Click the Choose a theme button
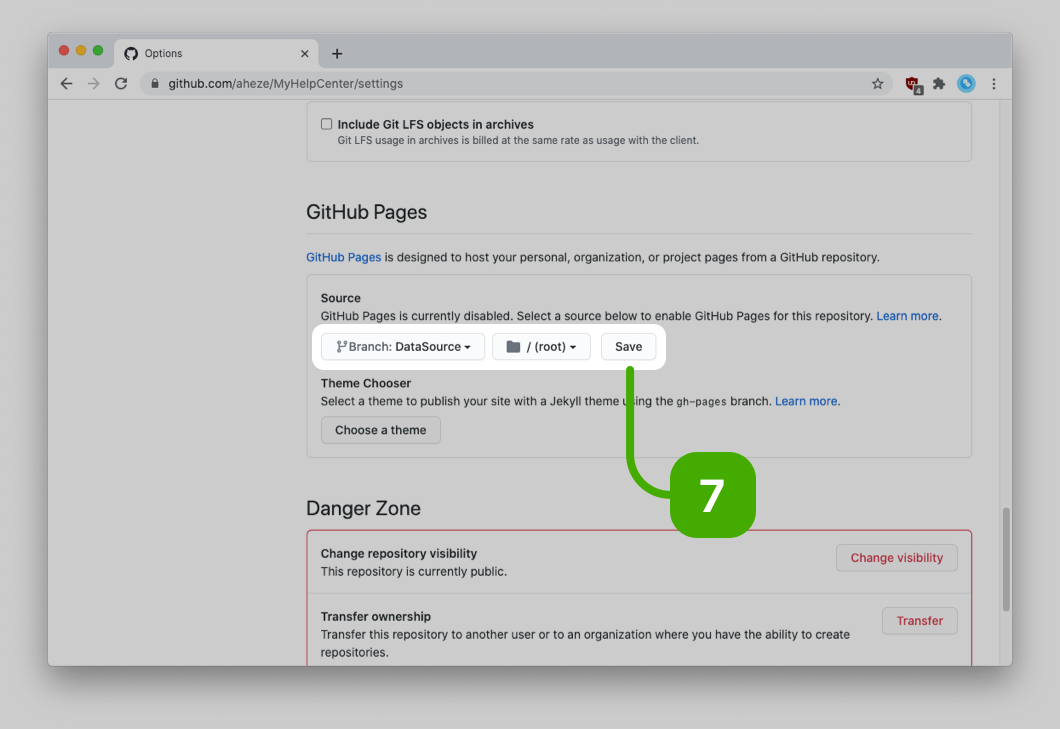This screenshot has height=729, width=1060. click(381, 430)
